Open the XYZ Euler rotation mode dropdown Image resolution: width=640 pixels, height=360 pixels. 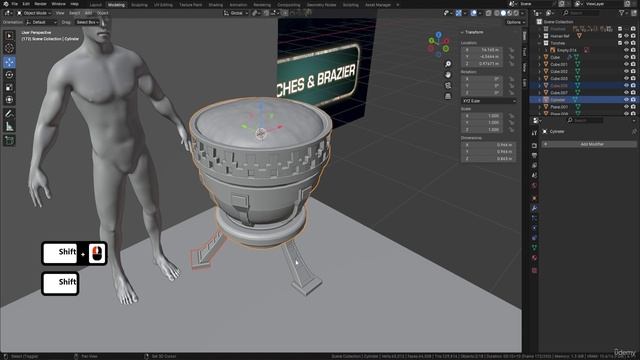pos(489,101)
